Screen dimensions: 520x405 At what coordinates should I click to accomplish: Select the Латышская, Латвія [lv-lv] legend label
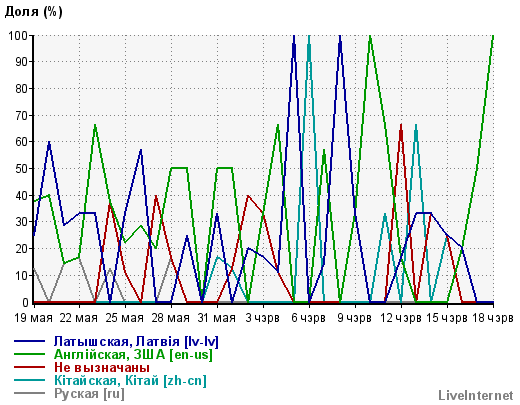136,341
